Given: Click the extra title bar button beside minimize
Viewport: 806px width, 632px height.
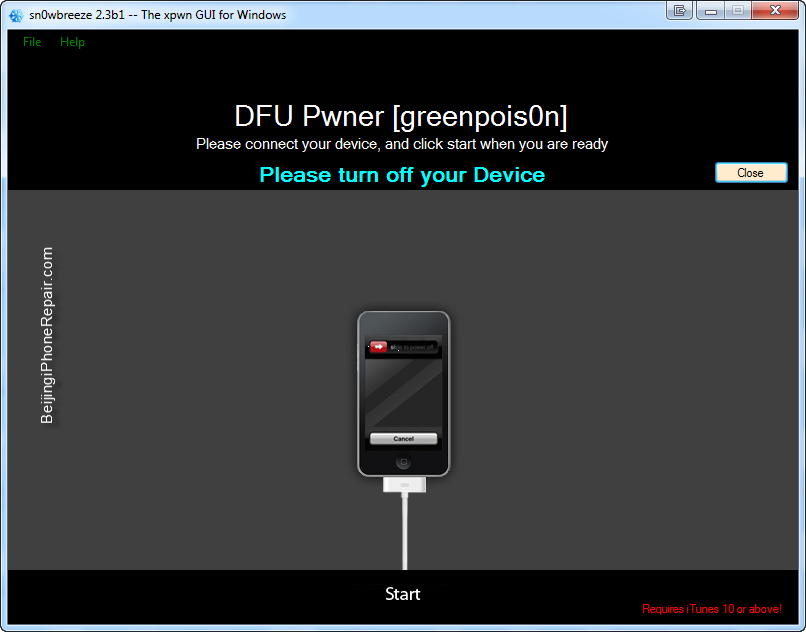Looking at the screenshot, I should 680,10.
